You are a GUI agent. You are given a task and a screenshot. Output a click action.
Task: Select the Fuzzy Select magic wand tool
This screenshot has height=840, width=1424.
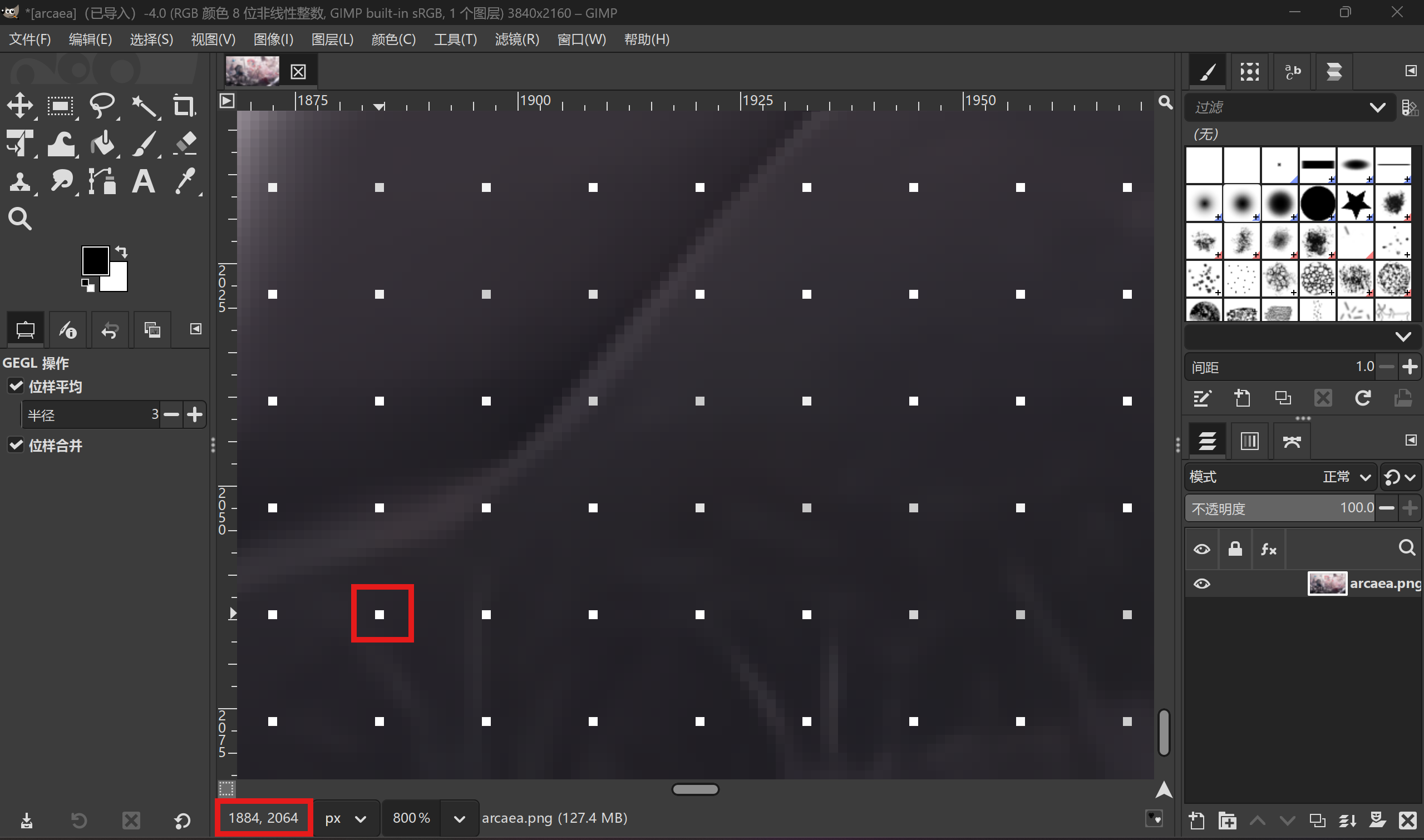coord(144,106)
